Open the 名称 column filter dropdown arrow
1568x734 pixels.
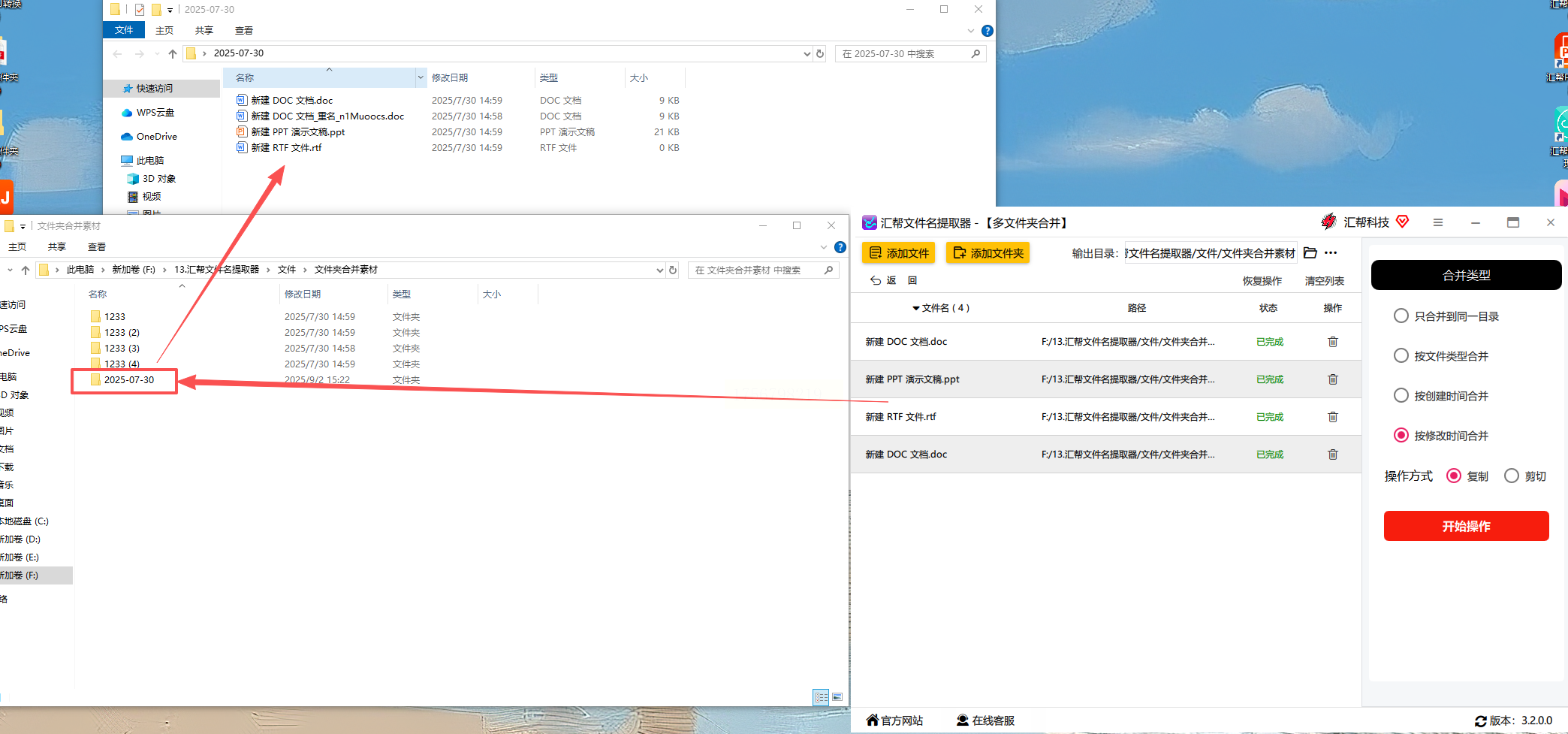[420, 77]
